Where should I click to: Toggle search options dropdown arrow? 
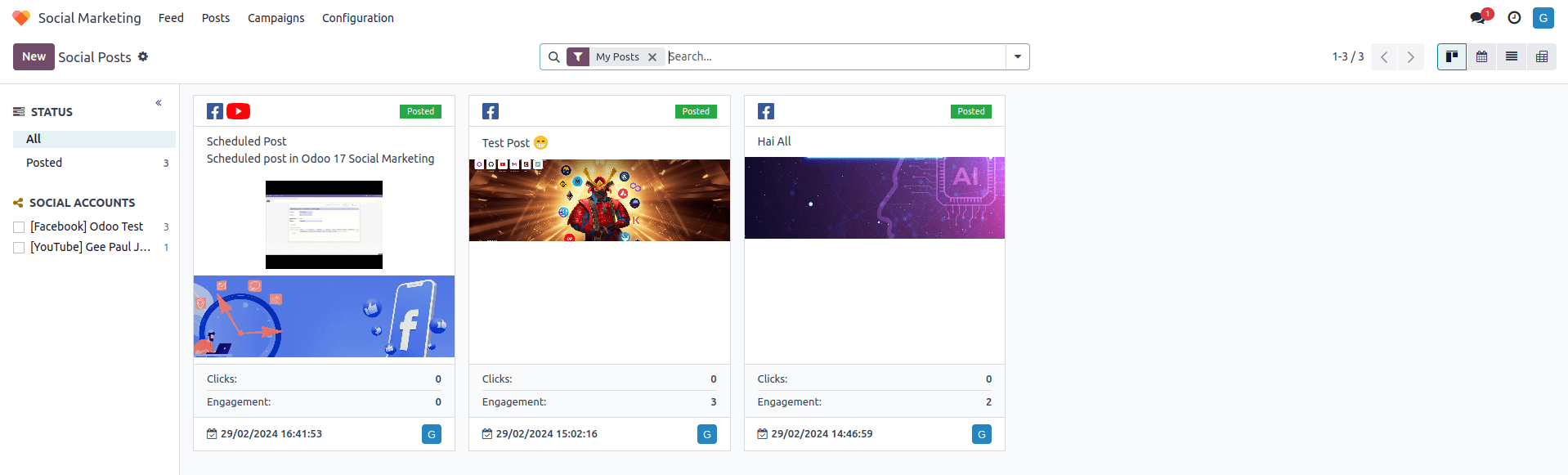[1018, 57]
